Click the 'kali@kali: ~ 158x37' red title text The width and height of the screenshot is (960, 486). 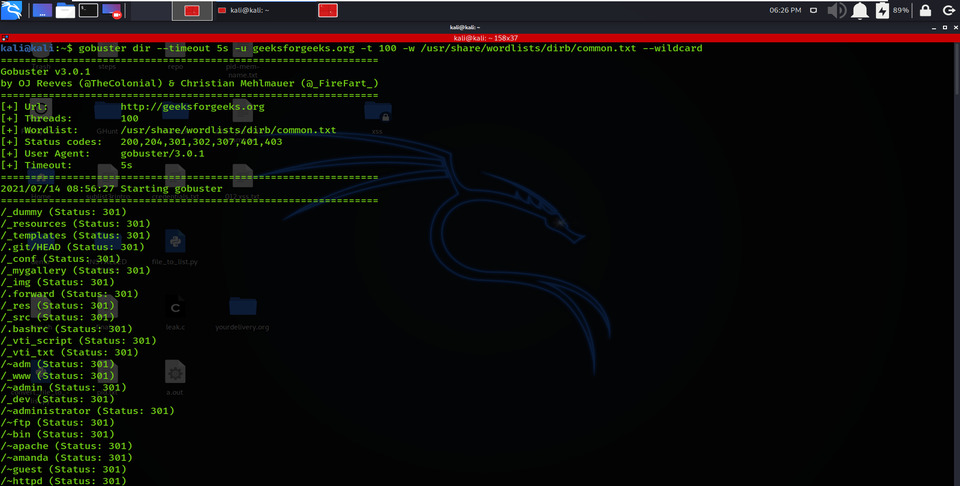(486, 38)
